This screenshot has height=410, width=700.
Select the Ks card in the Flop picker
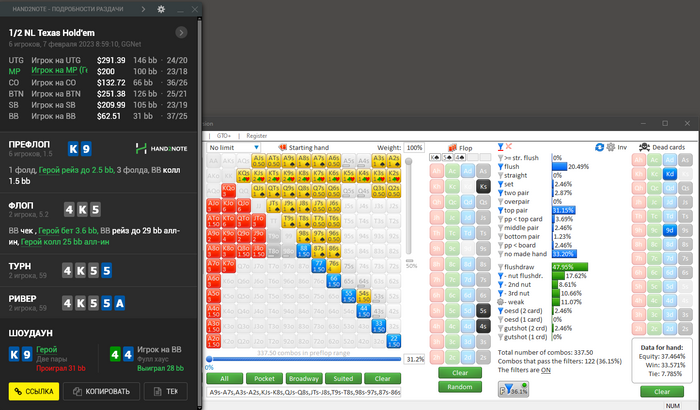click(x=483, y=186)
